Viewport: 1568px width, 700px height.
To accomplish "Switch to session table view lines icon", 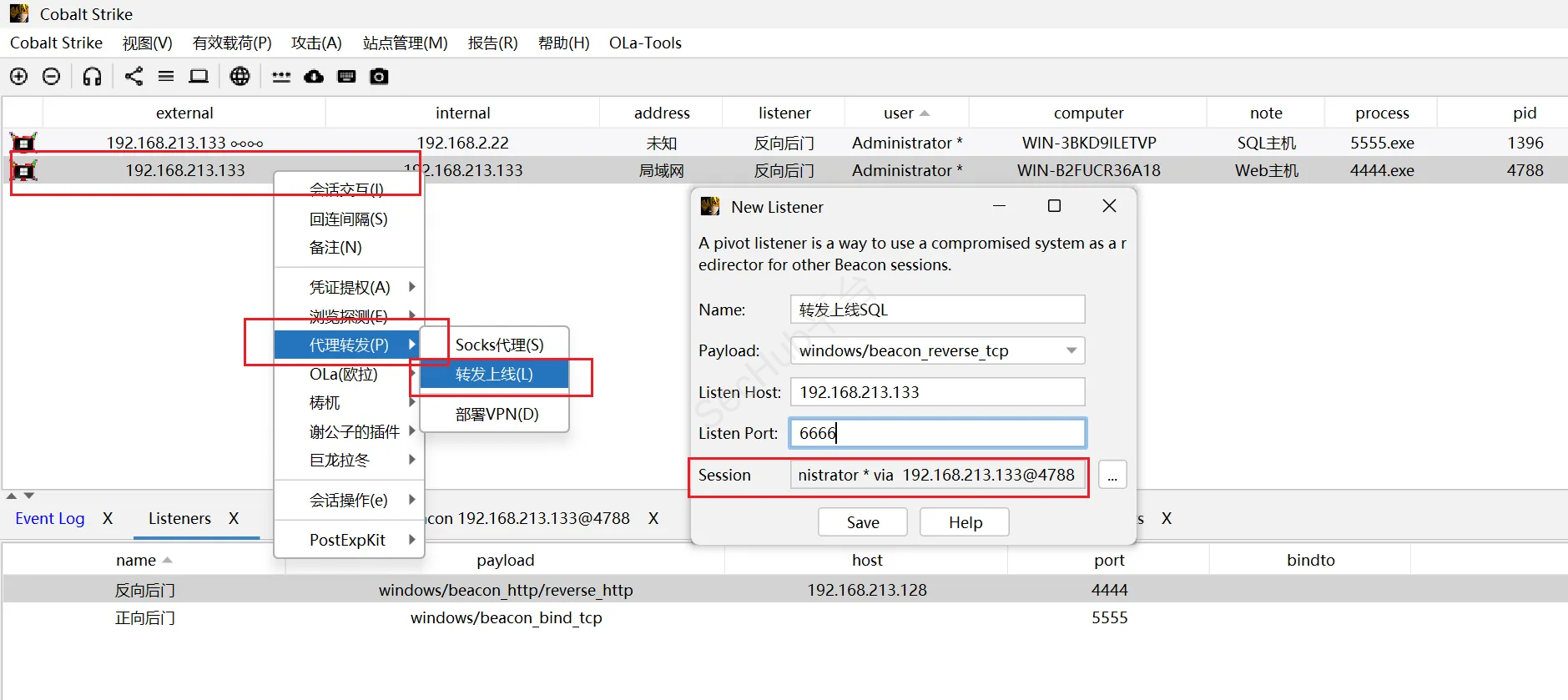I will (166, 77).
